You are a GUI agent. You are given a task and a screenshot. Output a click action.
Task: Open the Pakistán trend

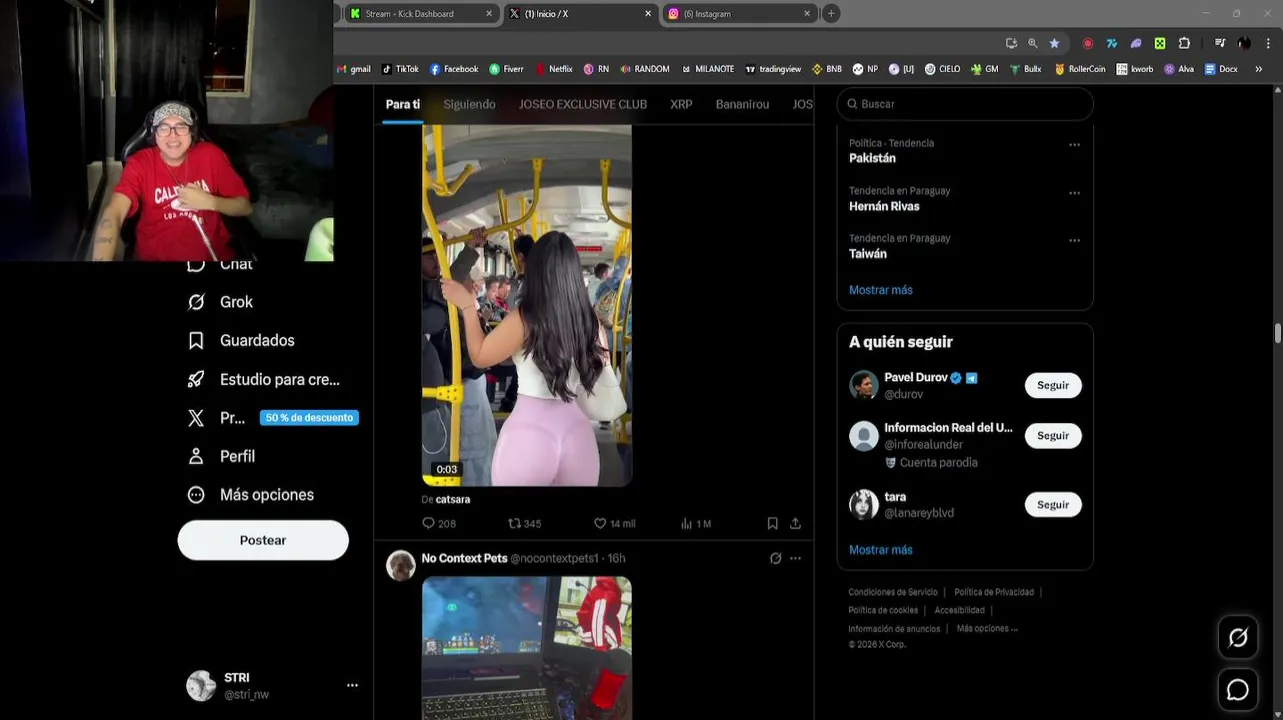pos(872,158)
